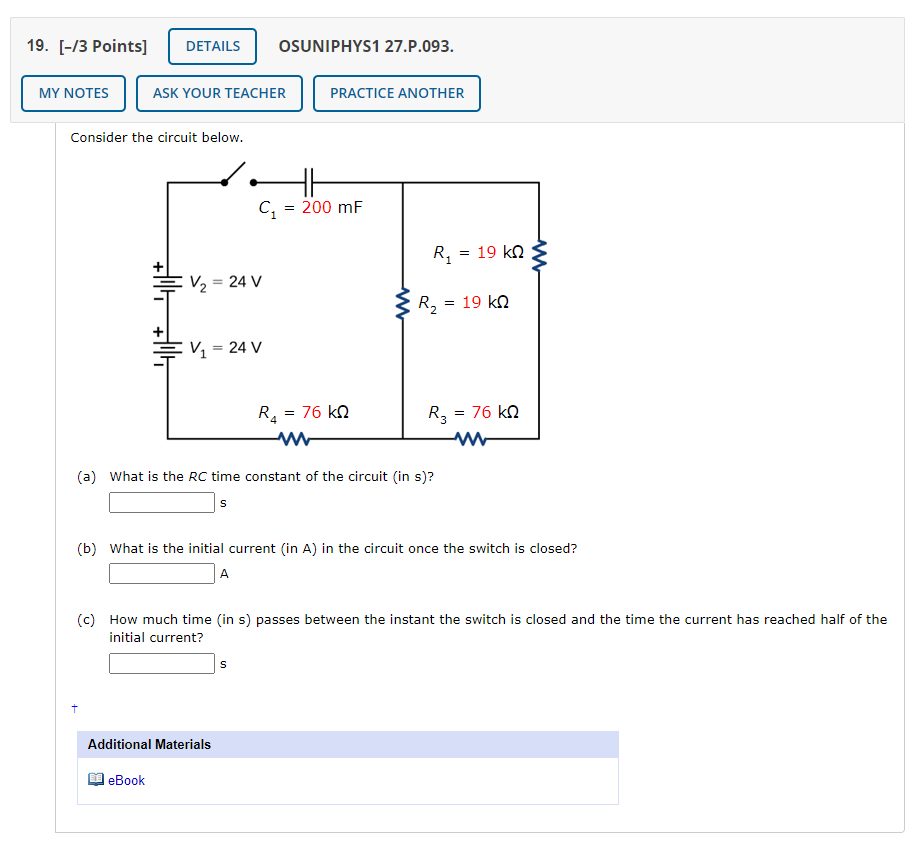The height and width of the screenshot is (847, 919).
Task: Click the R4 resistor symbol
Action: pyautogui.click(x=294, y=438)
